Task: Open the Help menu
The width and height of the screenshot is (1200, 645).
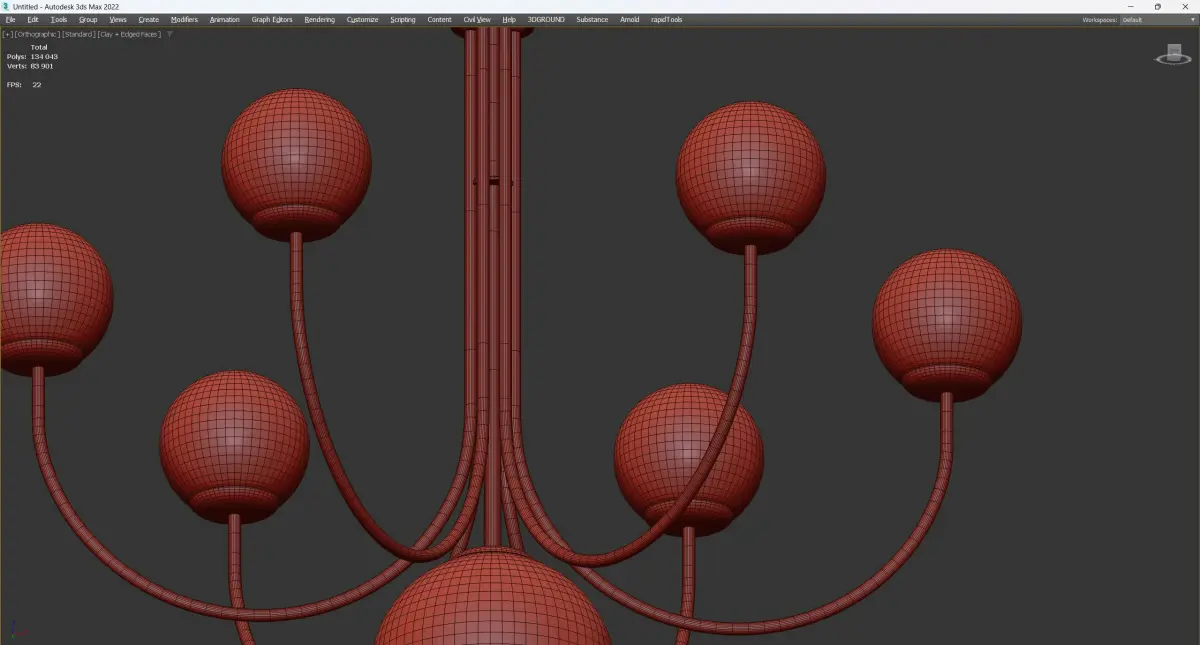Action: (509, 19)
